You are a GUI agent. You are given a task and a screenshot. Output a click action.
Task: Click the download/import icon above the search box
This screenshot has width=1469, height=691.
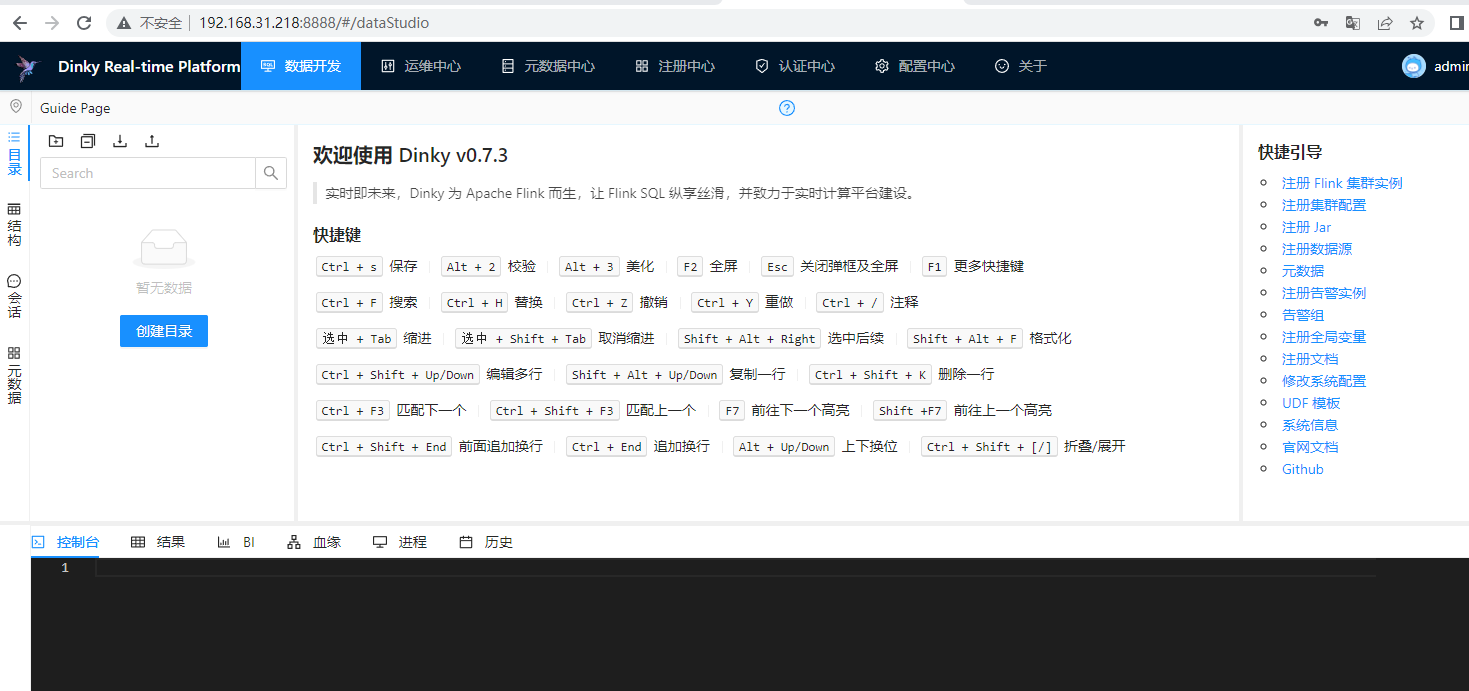[120, 141]
